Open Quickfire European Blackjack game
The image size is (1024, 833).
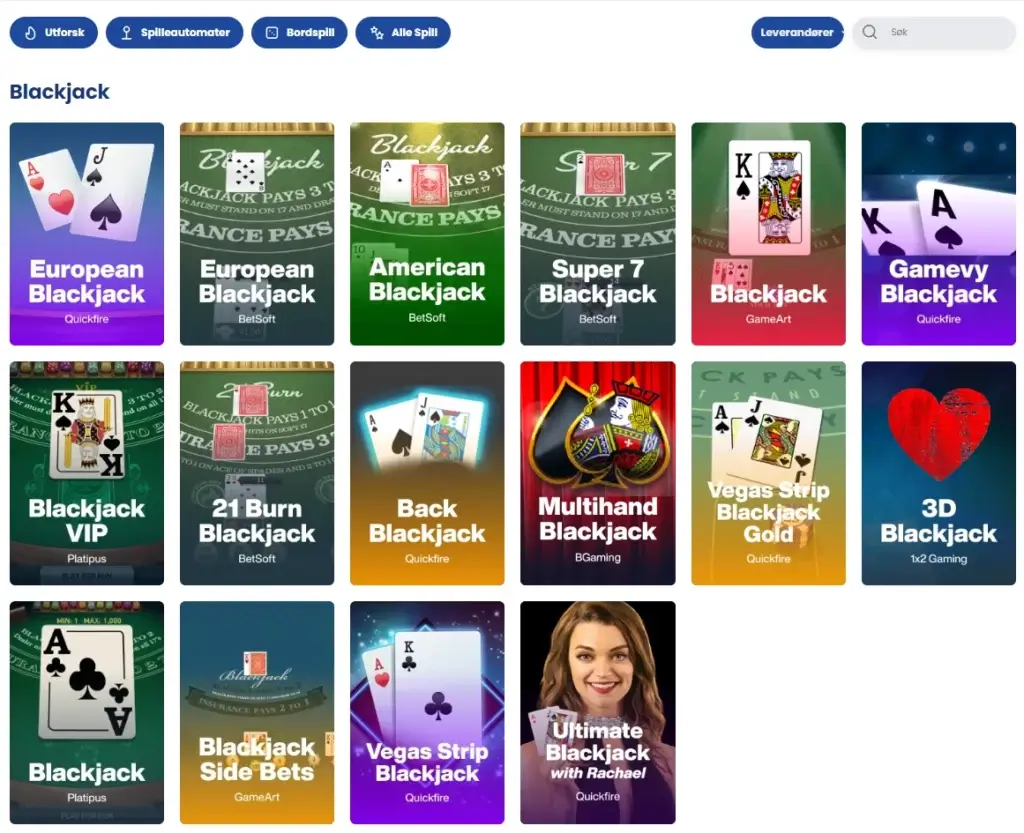[x=87, y=234]
